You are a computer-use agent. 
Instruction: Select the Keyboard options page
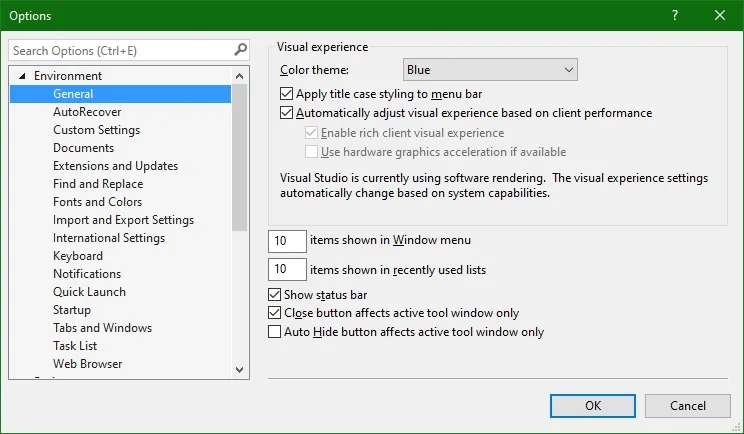(x=78, y=256)
